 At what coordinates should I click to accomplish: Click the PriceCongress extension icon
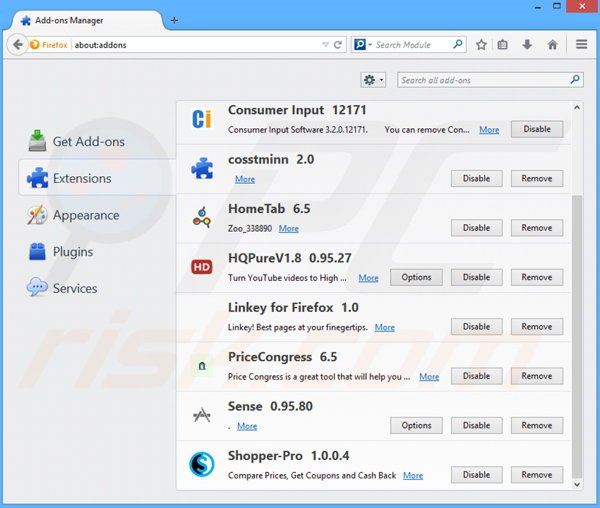(202, 366)
